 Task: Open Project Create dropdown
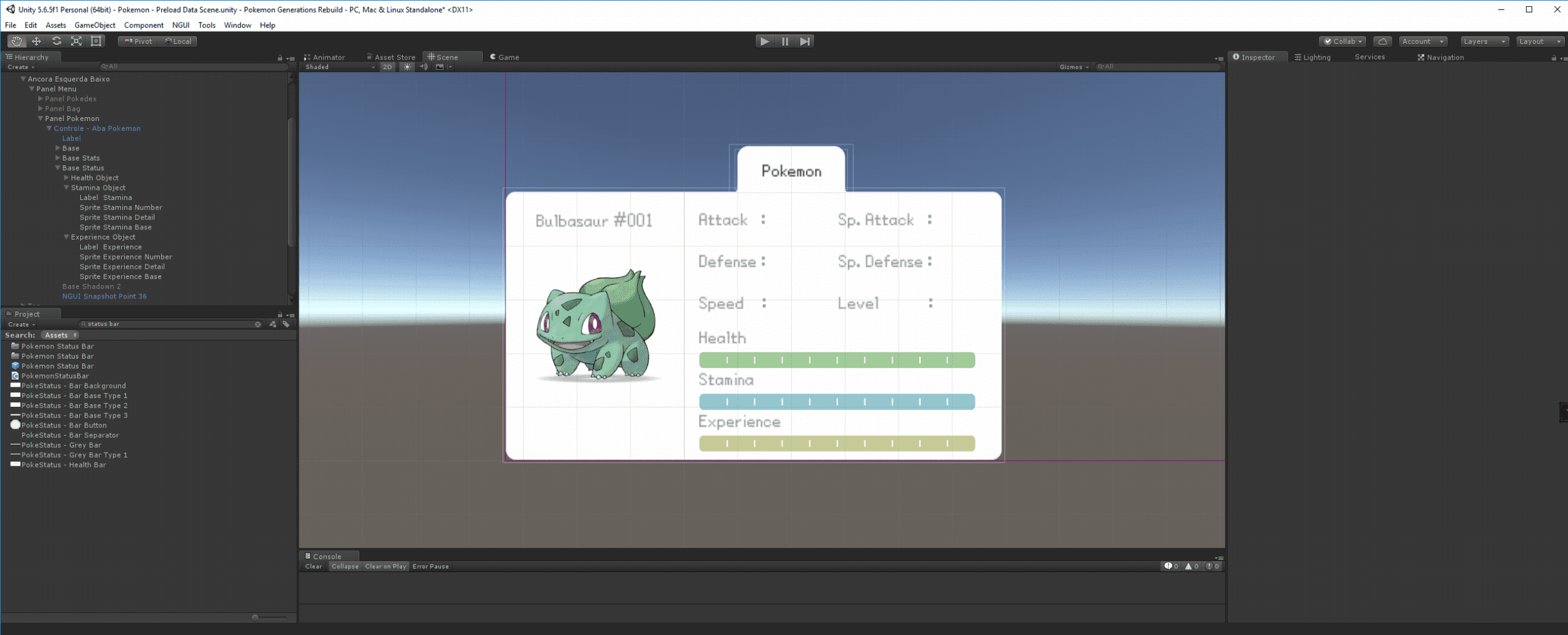click(21, 325)
